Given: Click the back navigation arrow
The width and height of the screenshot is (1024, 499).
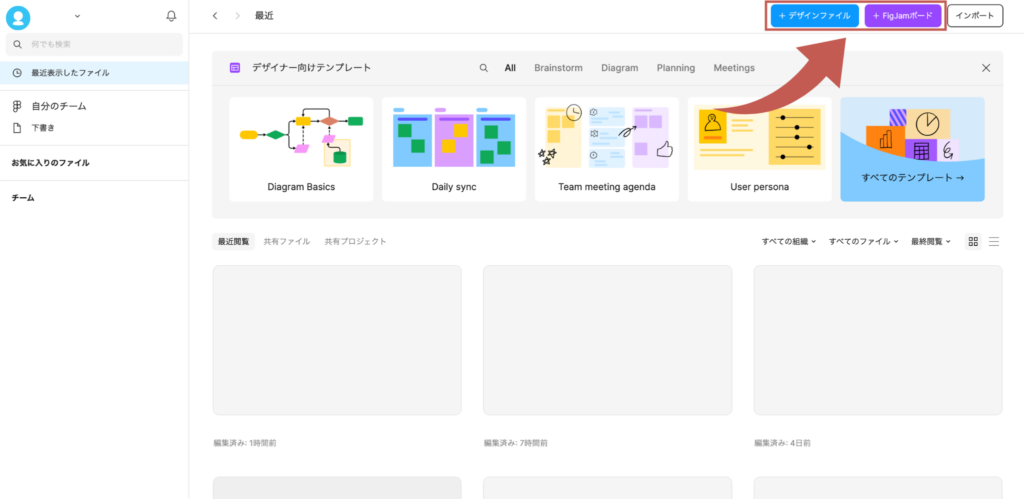Looking at the screenshot, I should tap(215, 16).
